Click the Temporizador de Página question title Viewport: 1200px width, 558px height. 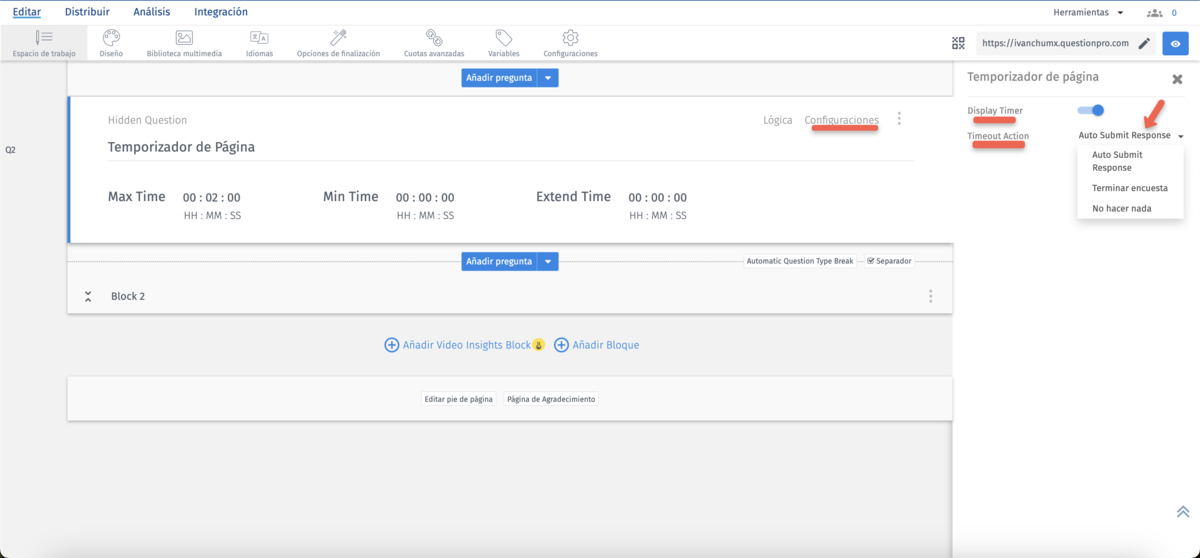(x=181, y=147)
